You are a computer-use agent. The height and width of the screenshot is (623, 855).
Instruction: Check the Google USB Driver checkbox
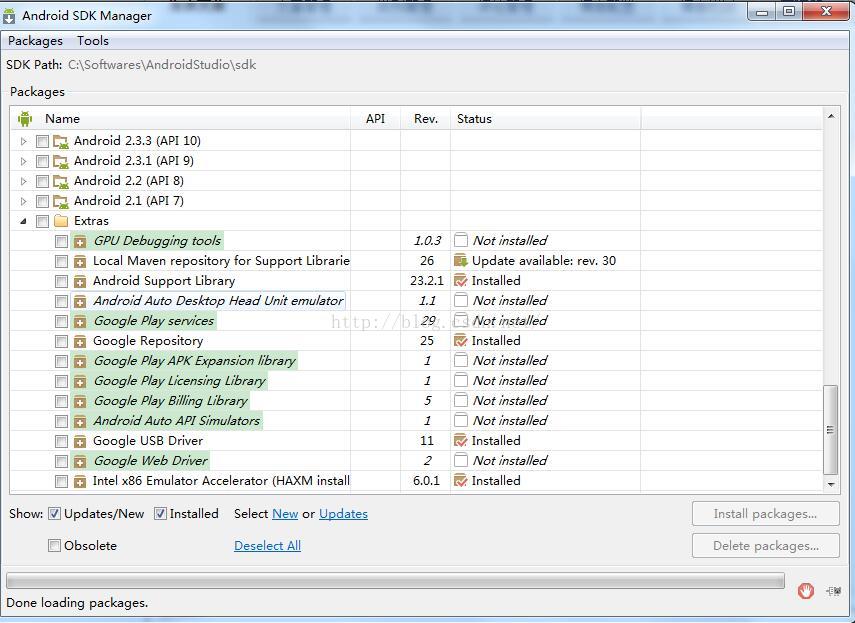pos(61,441)
